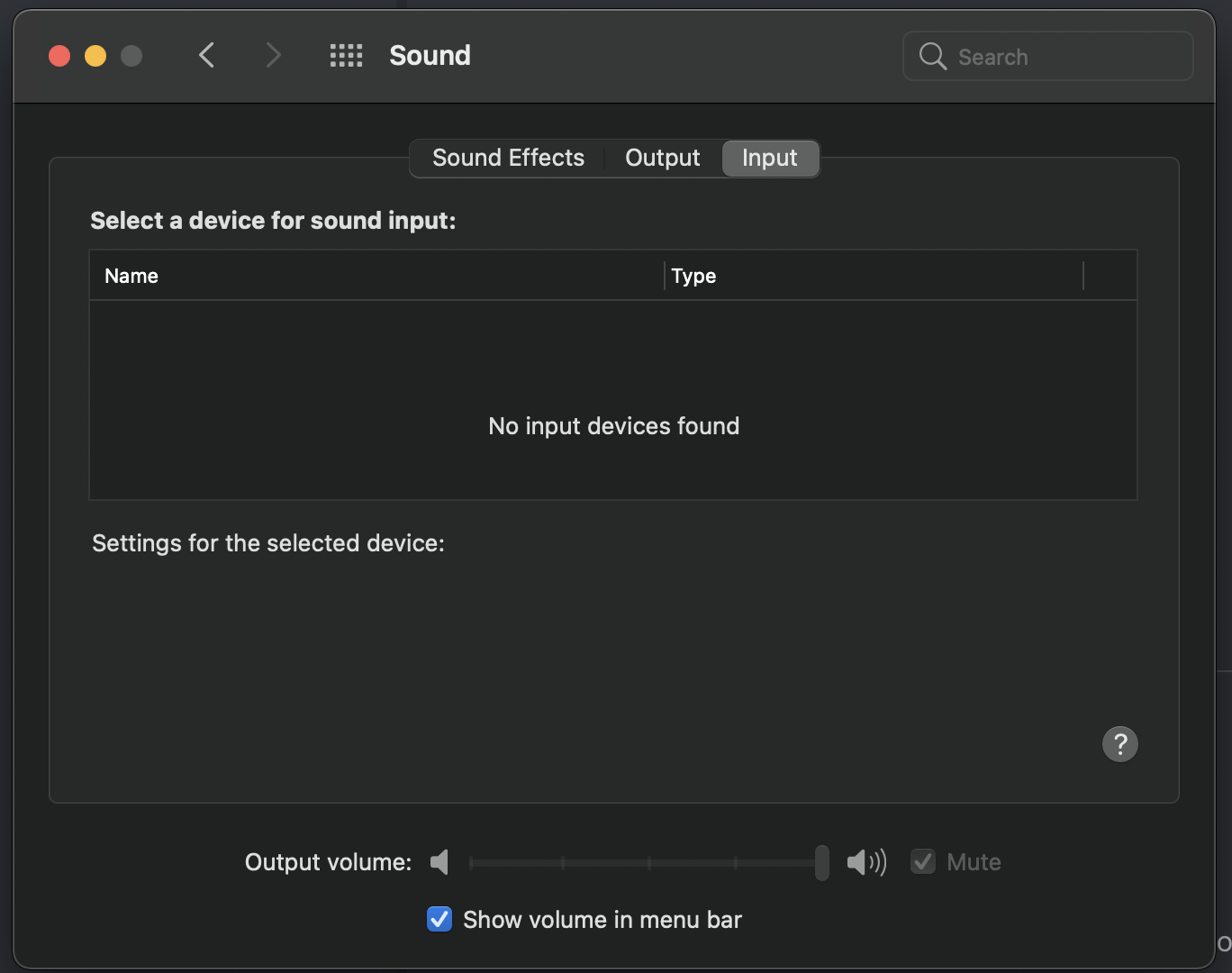Switch to the Sound Effects tab
Image resolution: width=1232 pixels, height=973 pixels.
pyautogui.click(x=507, y=158)
